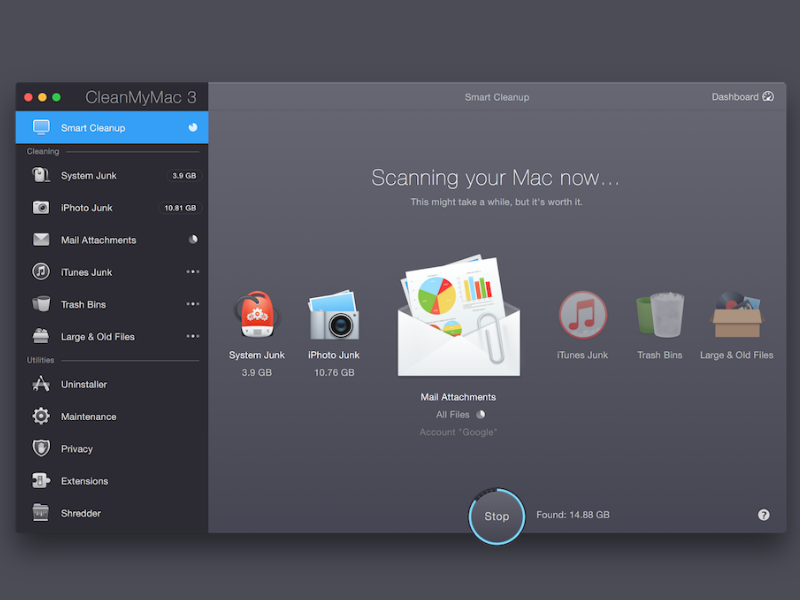Click the Trash Bins label in sidebar
800x600 pixels.
(x=84, y=305)
